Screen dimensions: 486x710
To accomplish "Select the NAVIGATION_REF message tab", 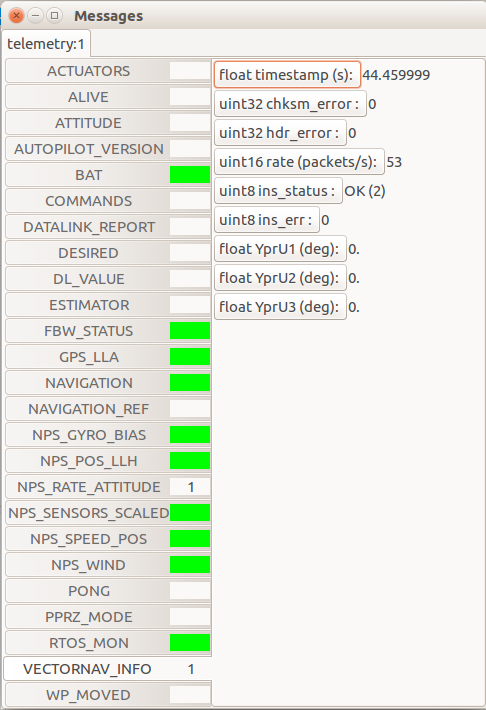I will click(108, 409).
